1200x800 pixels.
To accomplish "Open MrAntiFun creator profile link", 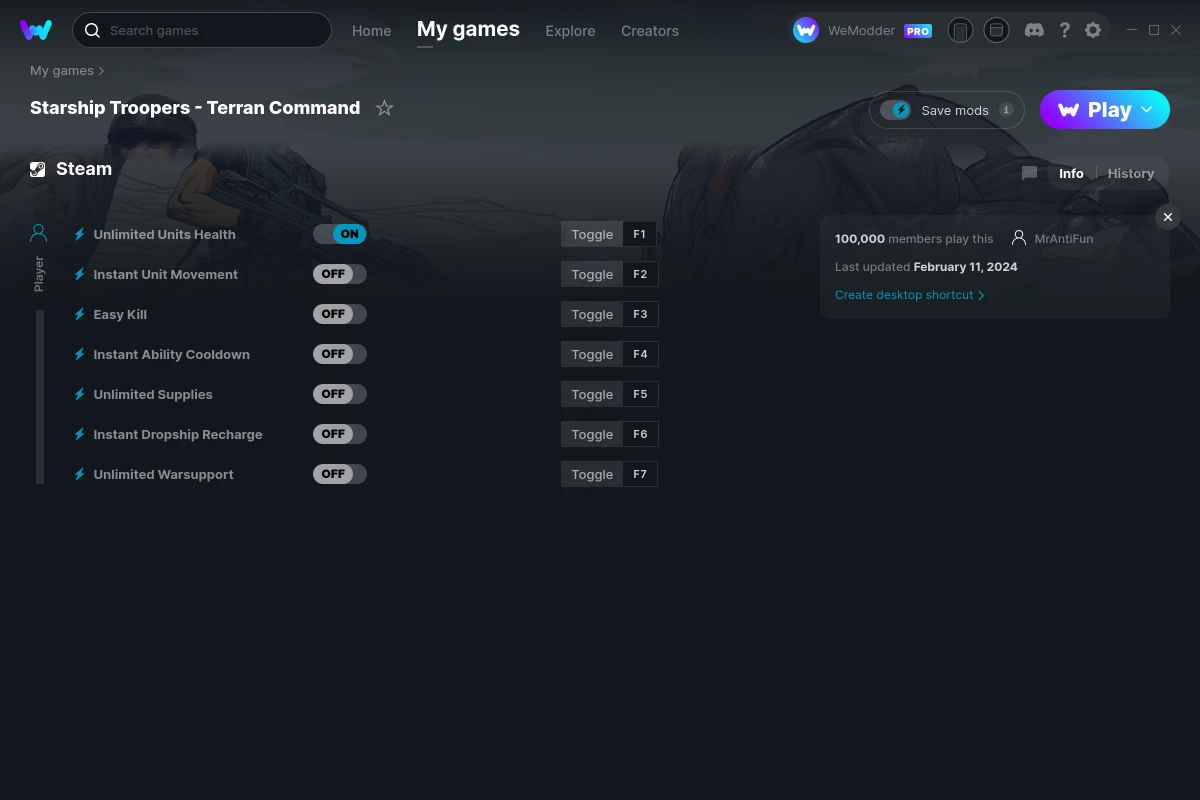I will point(1064,239).
